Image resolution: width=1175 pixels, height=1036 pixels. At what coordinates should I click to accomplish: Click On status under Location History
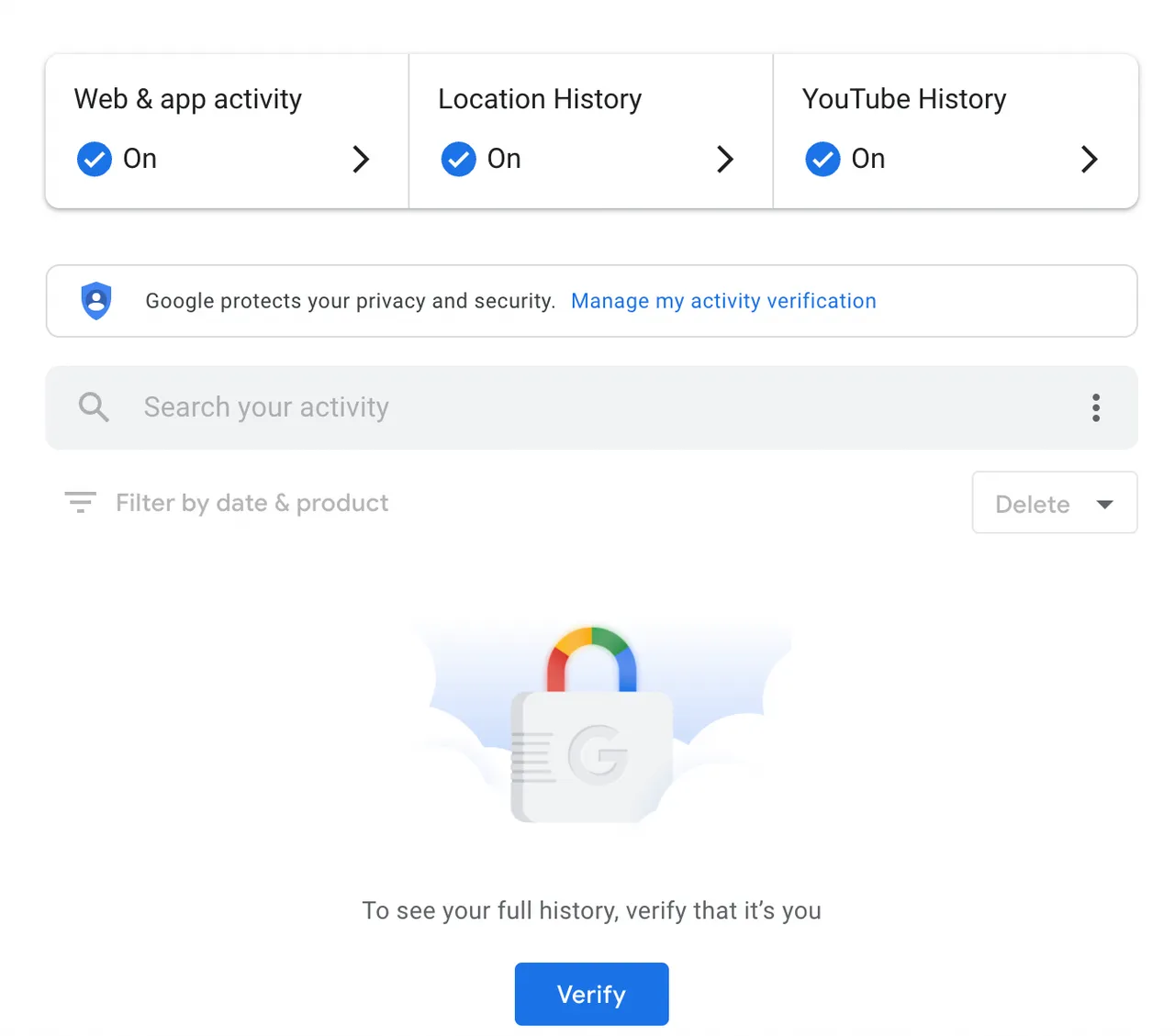(504, 159)
